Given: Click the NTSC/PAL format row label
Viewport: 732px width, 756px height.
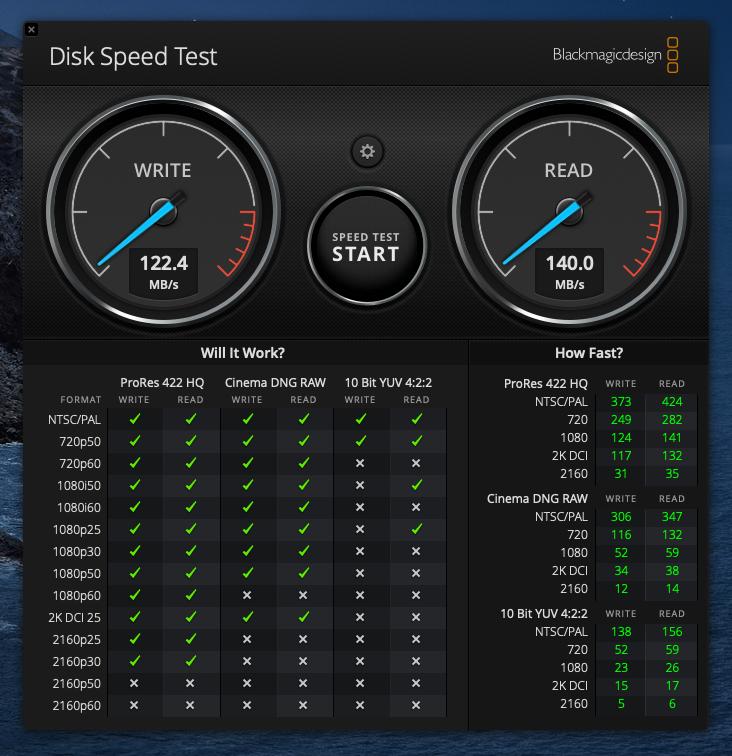Looking at the screenshot, I should [x=74, y=420].
